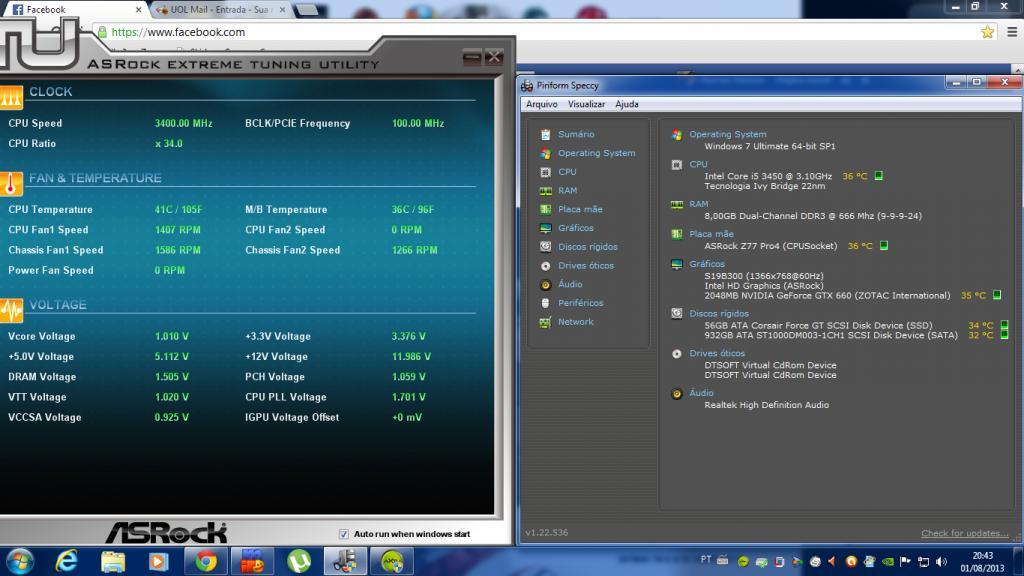This screenshot has width=1024, height=576.
Task: Switch to the UOL Mail browser tab
Action: (220, 10)
